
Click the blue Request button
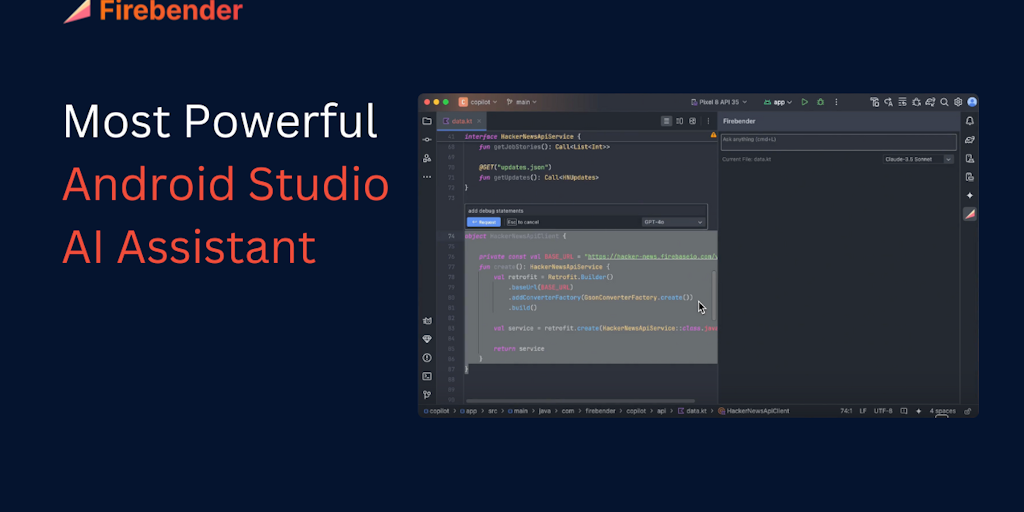click(x=484, y=222)
